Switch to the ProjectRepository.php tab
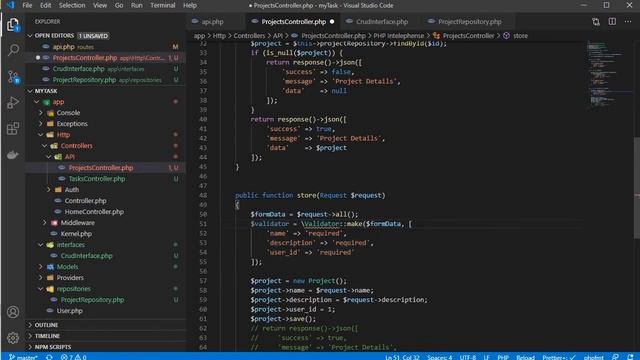640x360 pixels. [x=469, y=22]
